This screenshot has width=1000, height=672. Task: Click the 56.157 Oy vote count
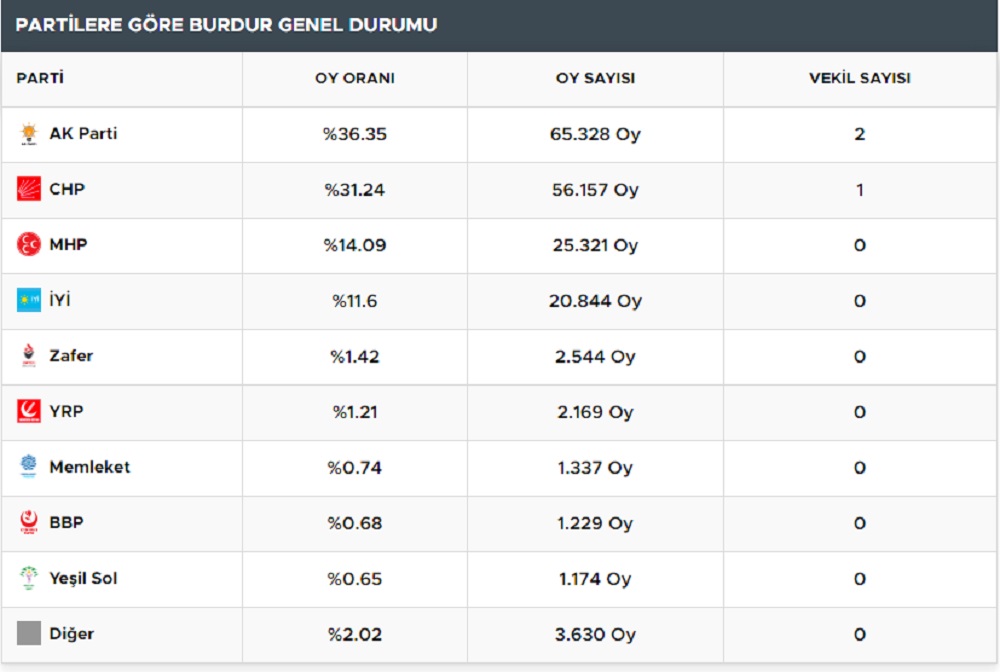595,189
